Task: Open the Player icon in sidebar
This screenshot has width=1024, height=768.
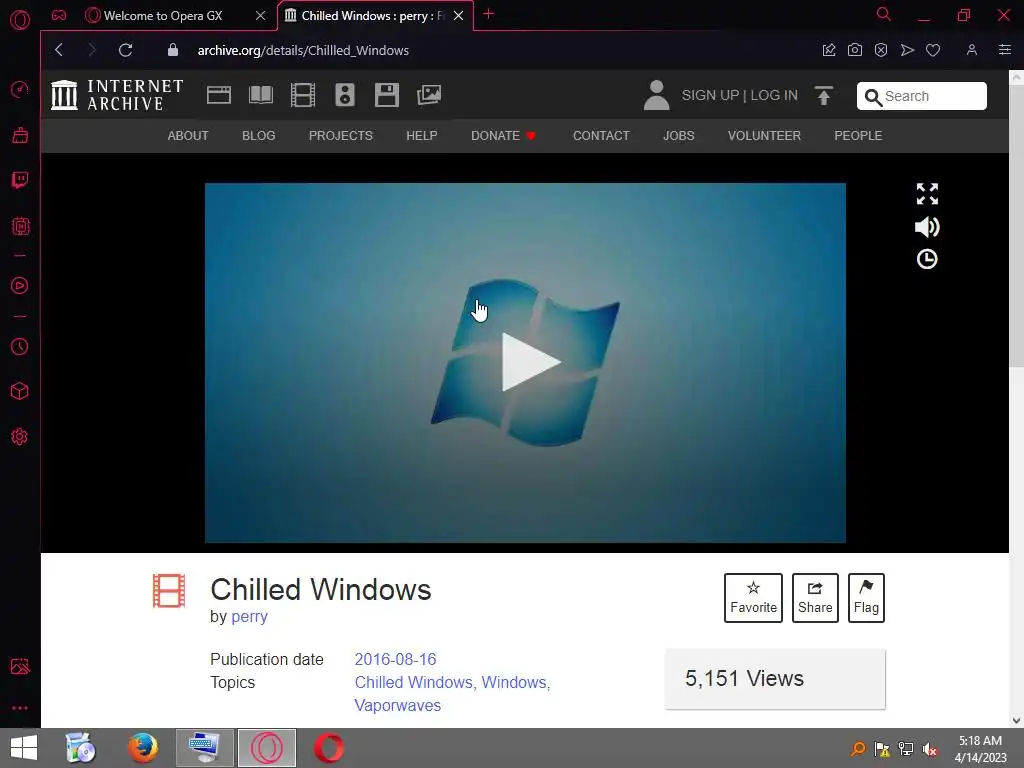Action: [x=20, y=285]
